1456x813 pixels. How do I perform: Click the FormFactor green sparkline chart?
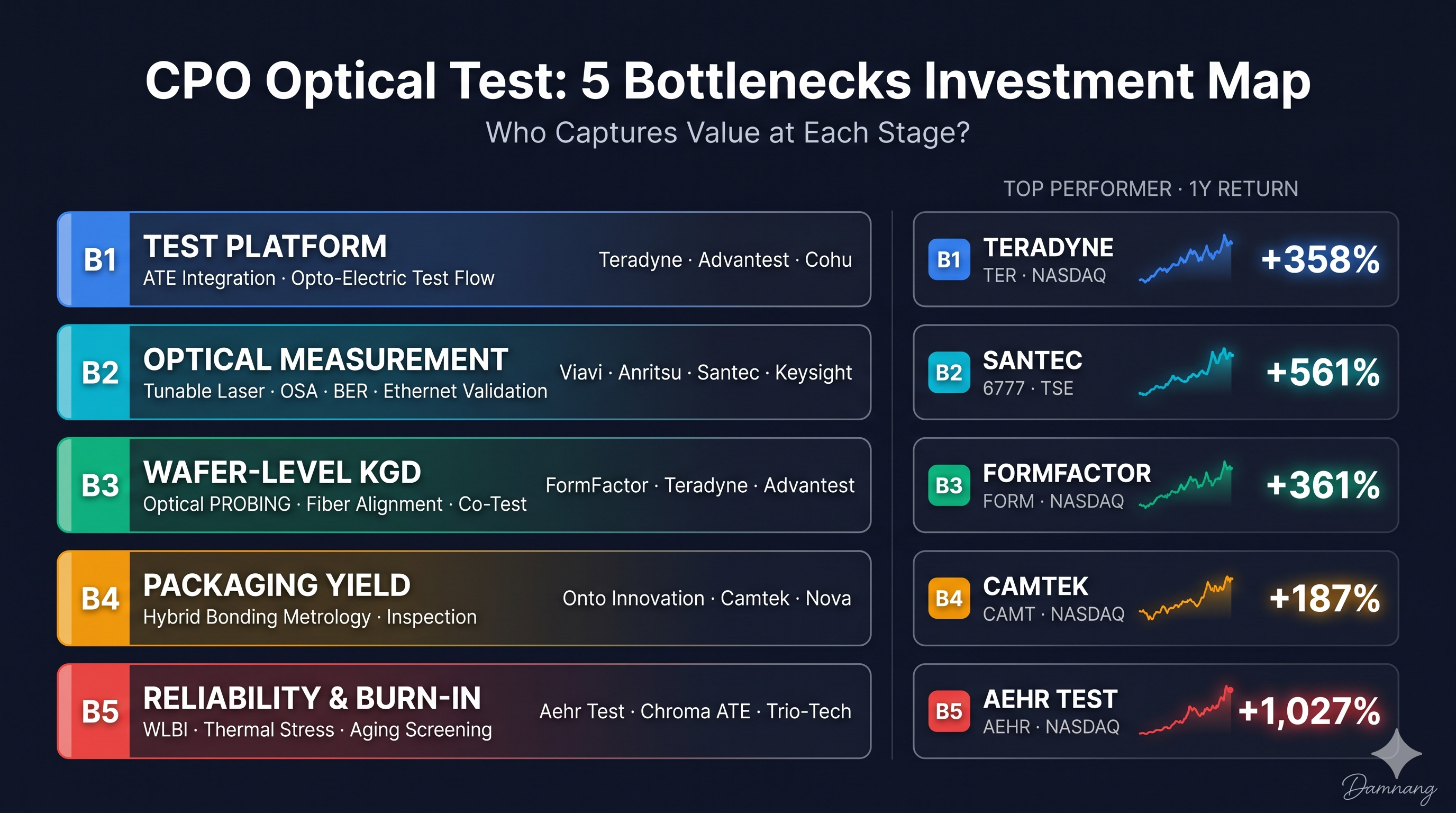[x=1185, y=485]
